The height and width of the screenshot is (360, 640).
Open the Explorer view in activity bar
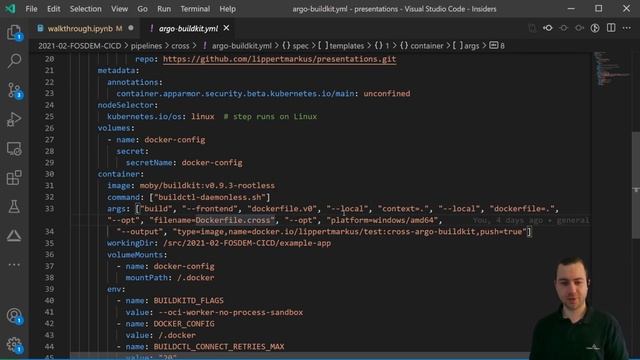pos(14,32)
